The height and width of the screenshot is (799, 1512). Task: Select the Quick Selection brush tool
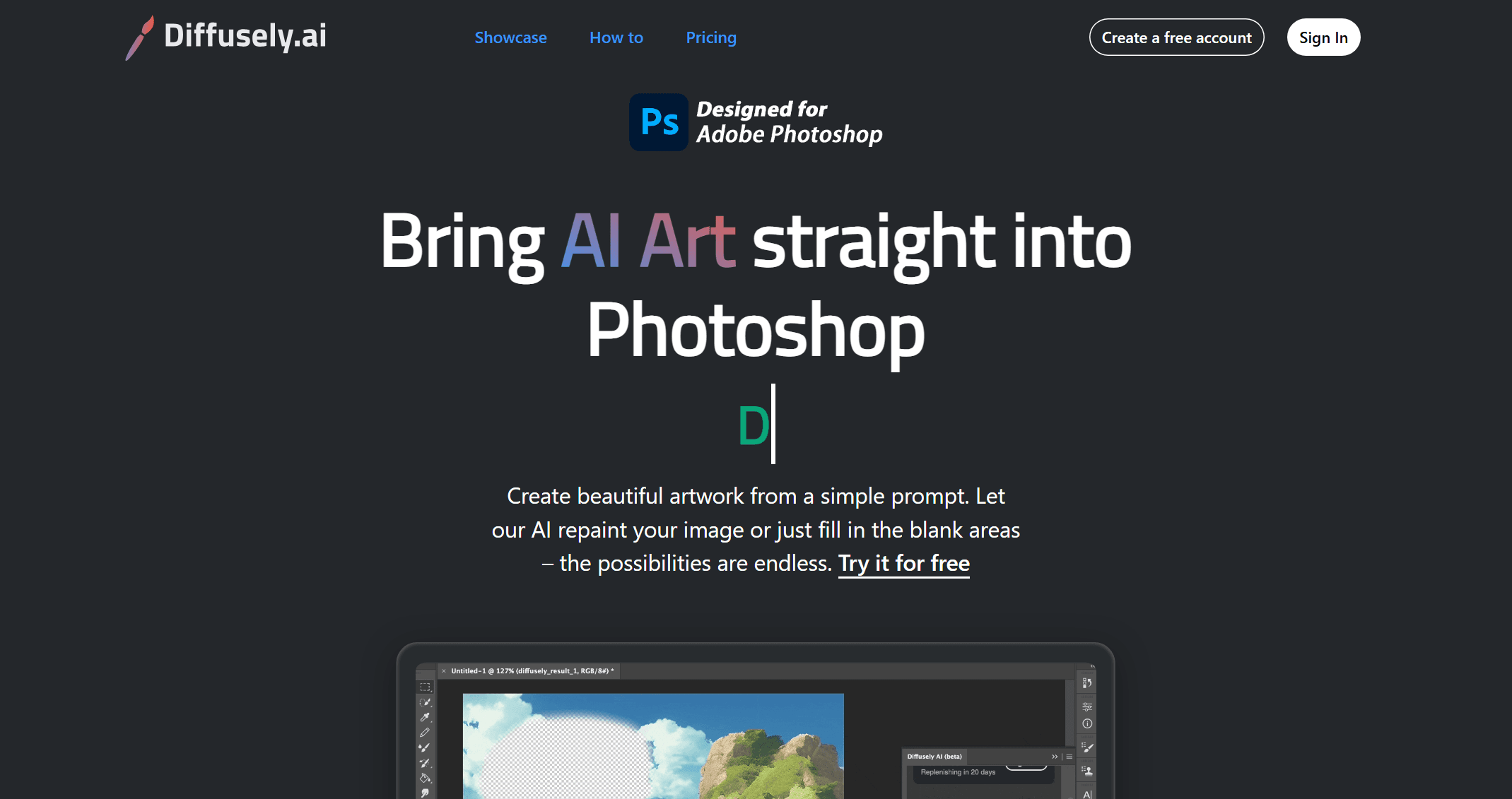click(425, 702)
